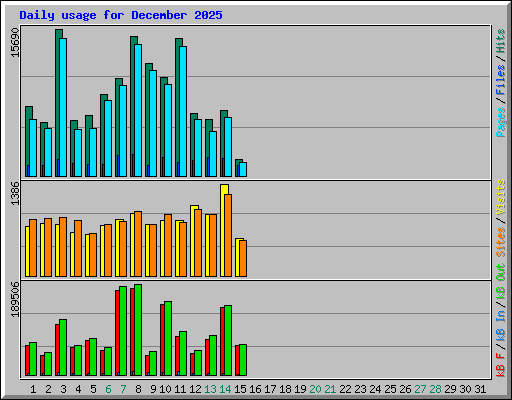Click day 8 on the x-axis
Screen dimensions: 512x400
tap(138, 389)
